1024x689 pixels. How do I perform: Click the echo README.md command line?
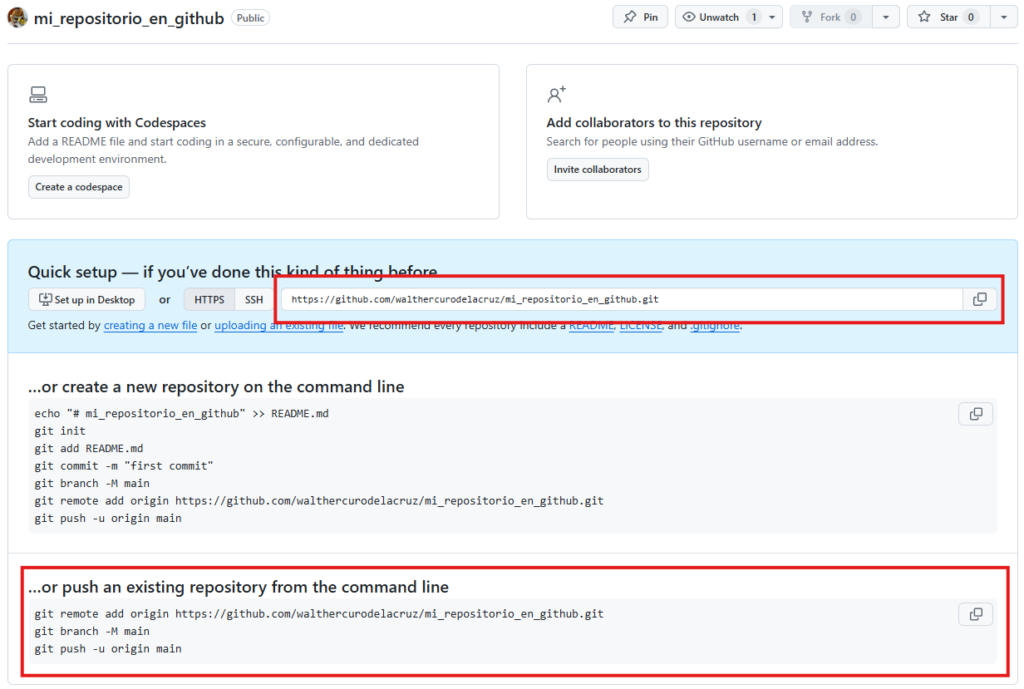(182, 414)
